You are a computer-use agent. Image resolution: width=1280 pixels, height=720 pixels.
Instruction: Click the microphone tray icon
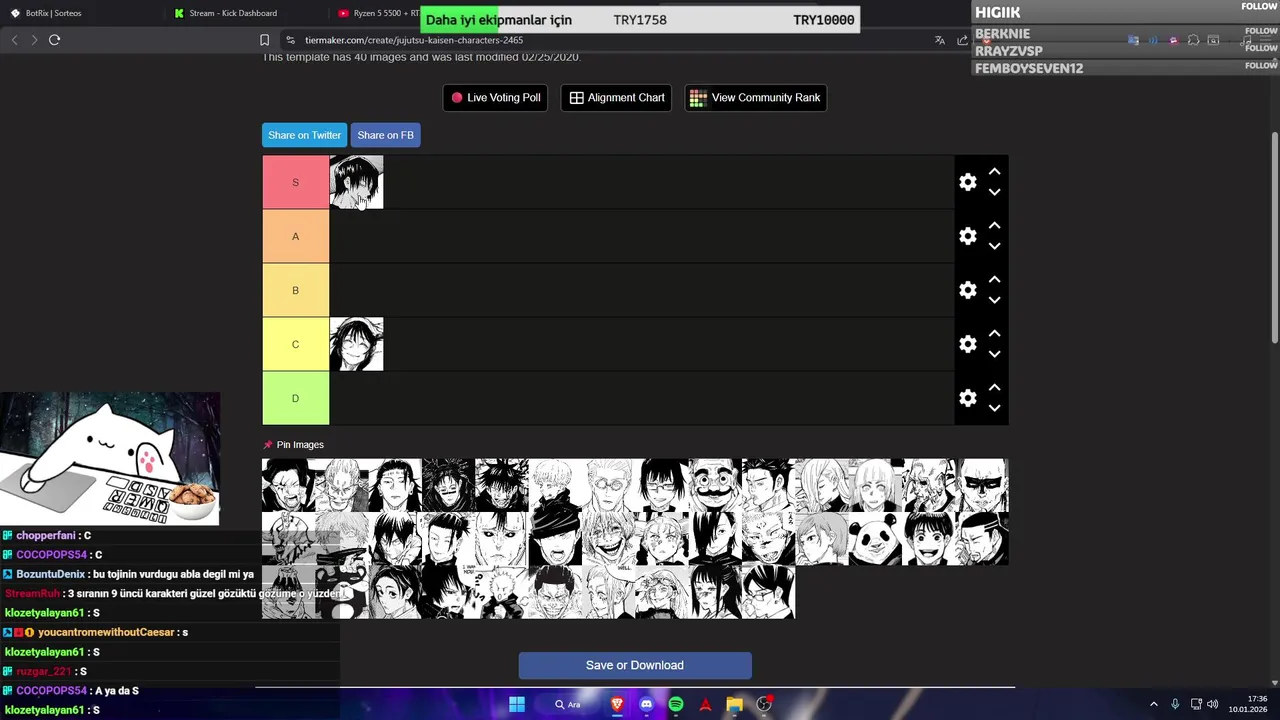(1175, 704)
